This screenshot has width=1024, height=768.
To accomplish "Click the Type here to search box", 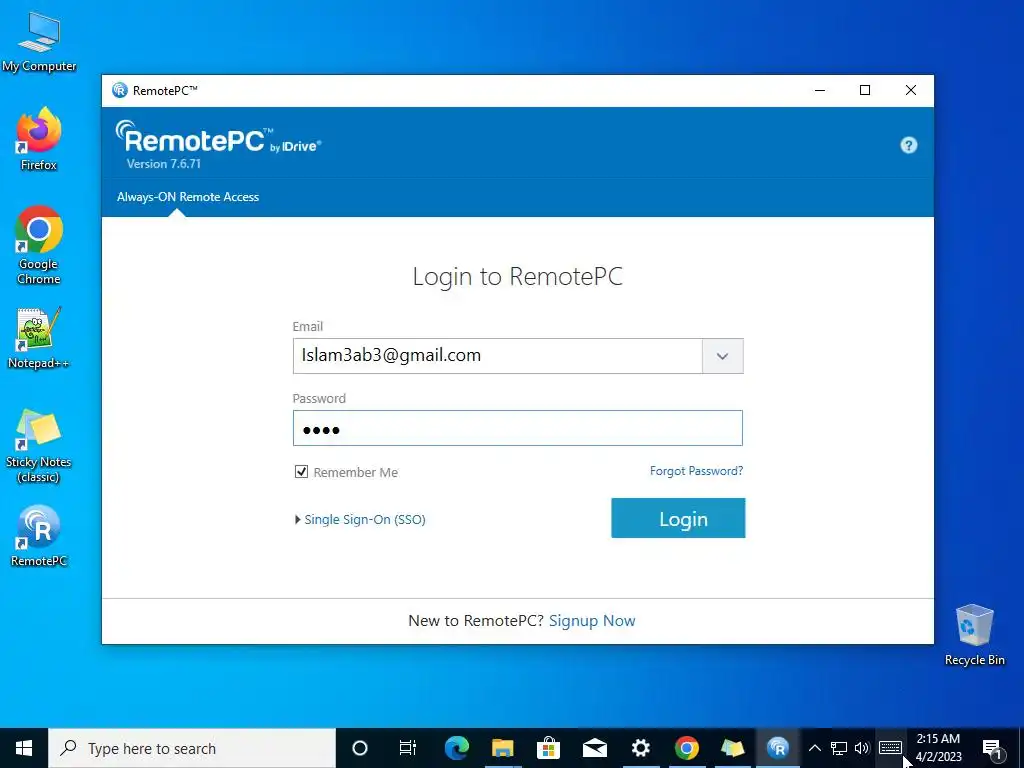I will (x=192, y=748).
